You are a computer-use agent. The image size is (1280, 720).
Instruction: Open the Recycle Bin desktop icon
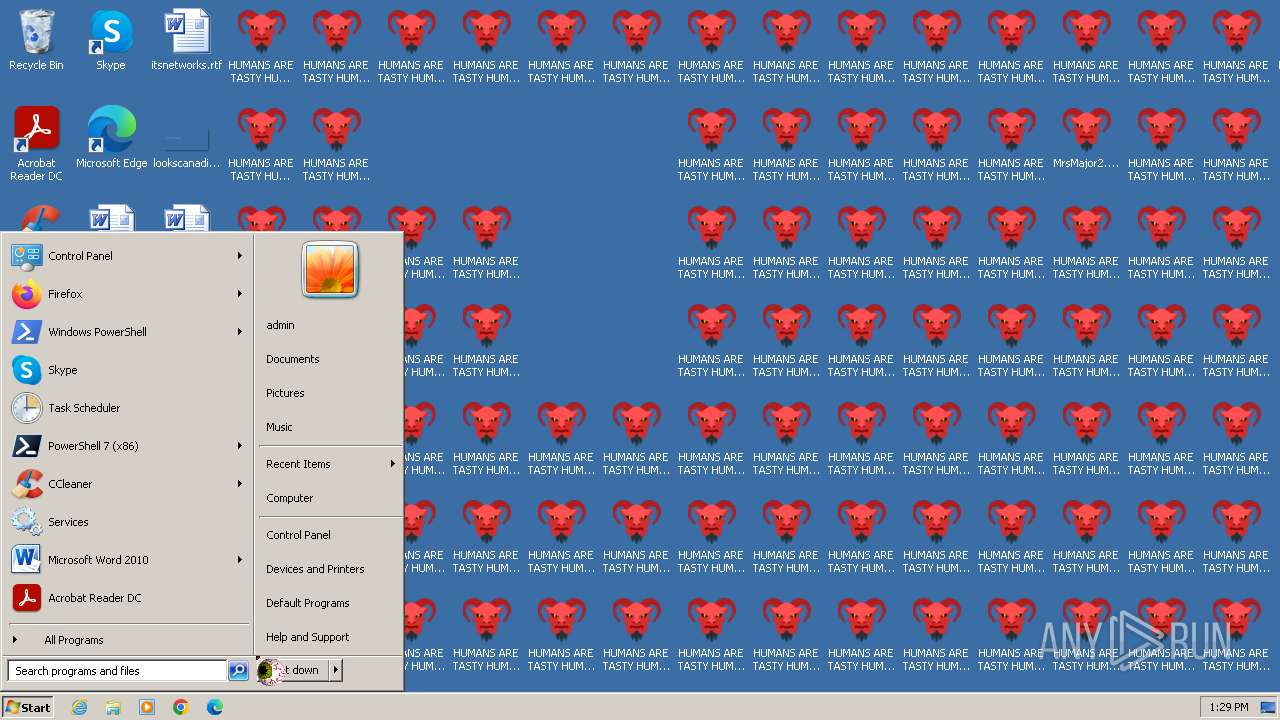point(36,40)
